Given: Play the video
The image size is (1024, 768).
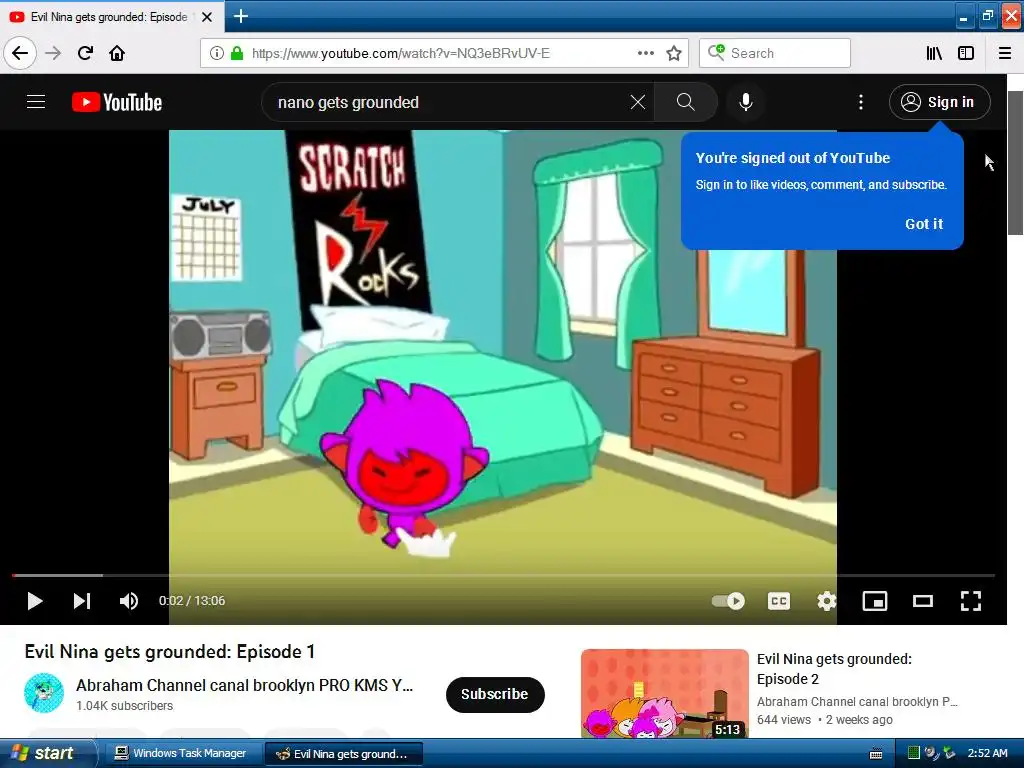Looking at the screenshot, I should pos(35,601).
